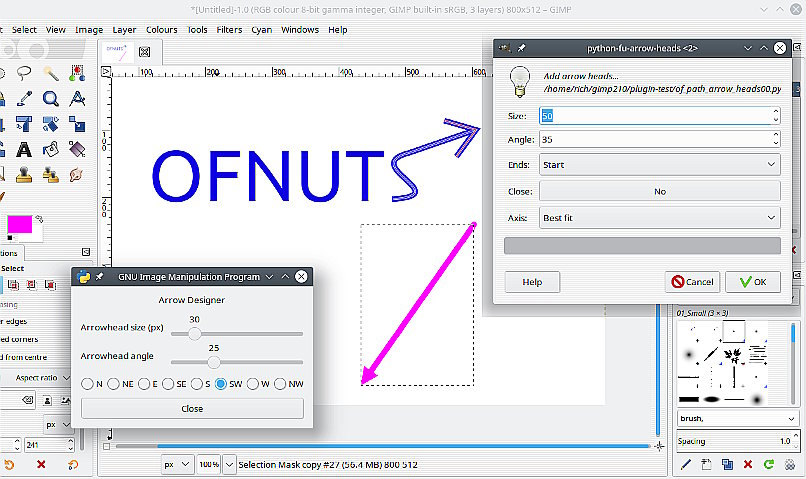This screenshot has height=479, width=806.
Task: Click Cancel in arrow-heads dialog
Action: click(x=692, y=282)
